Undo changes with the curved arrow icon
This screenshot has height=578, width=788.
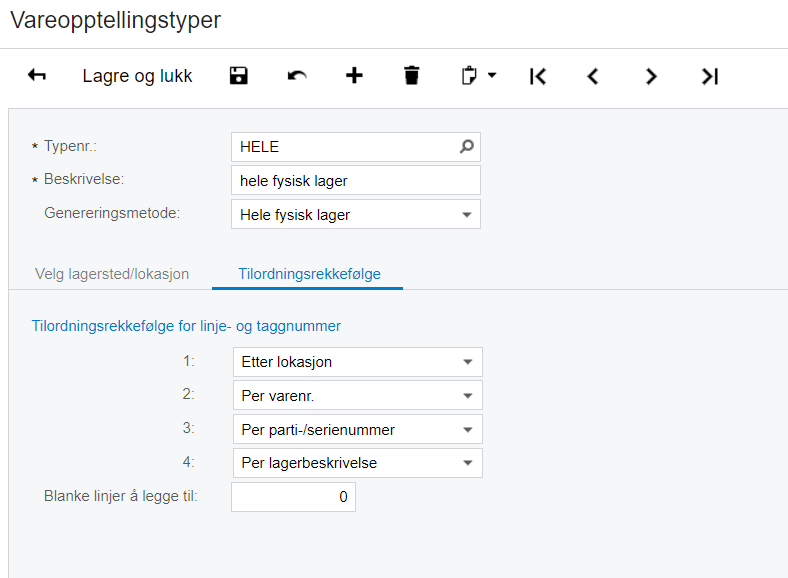(x=297, y=76)
